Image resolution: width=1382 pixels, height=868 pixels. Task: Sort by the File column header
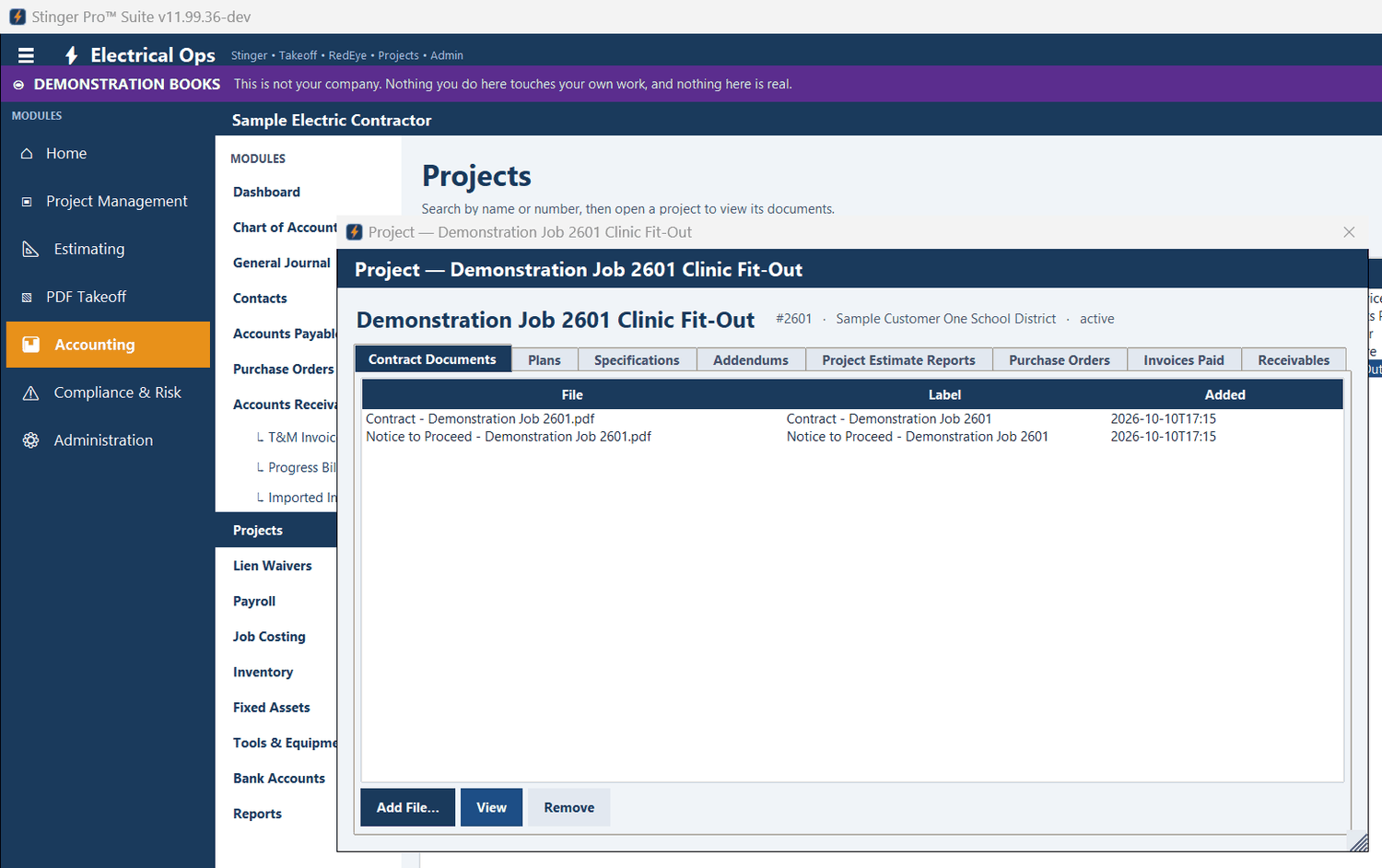572,394
